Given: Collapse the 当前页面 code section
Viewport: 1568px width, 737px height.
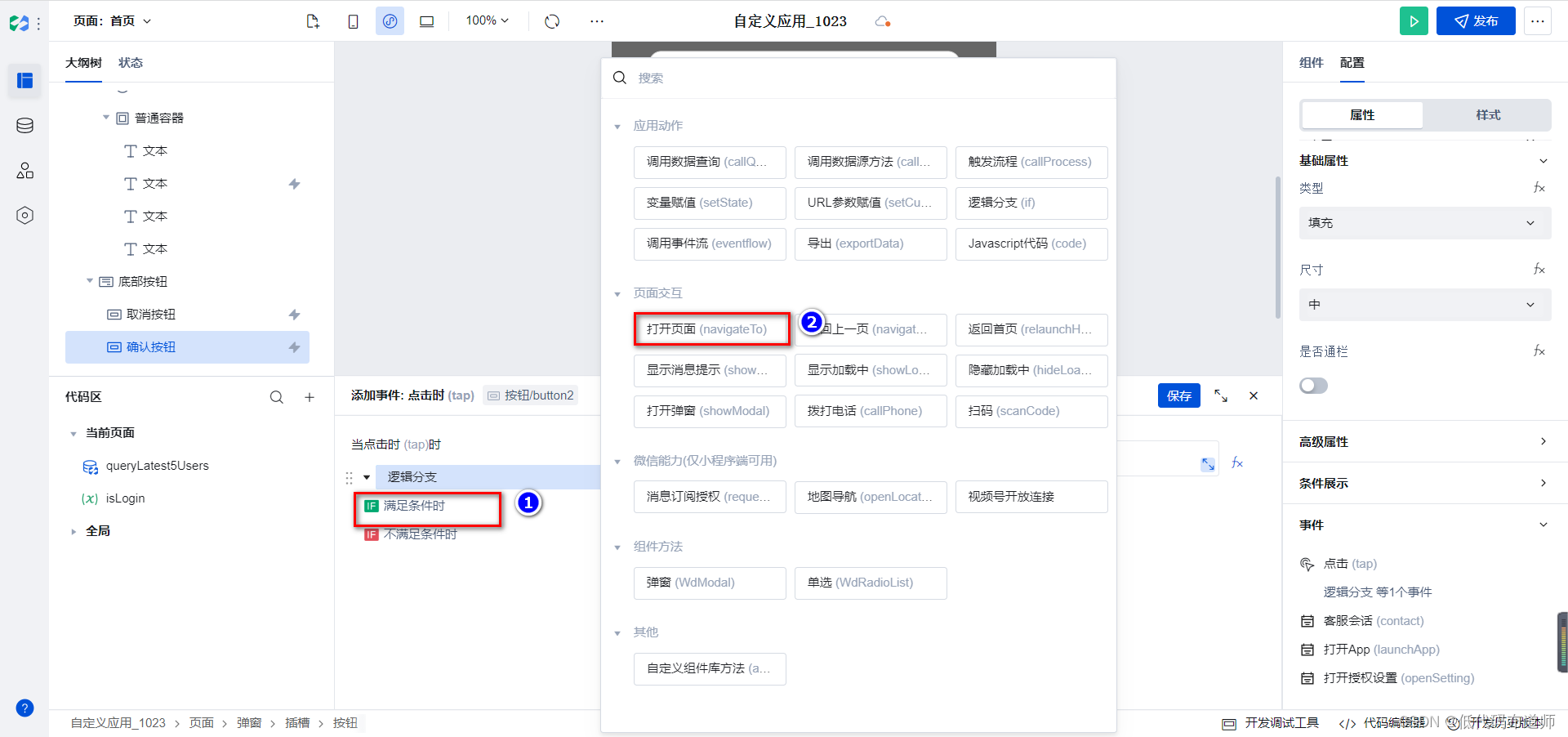Looking at the screenshot, I should pyautogui.click(x=73, y=434).
